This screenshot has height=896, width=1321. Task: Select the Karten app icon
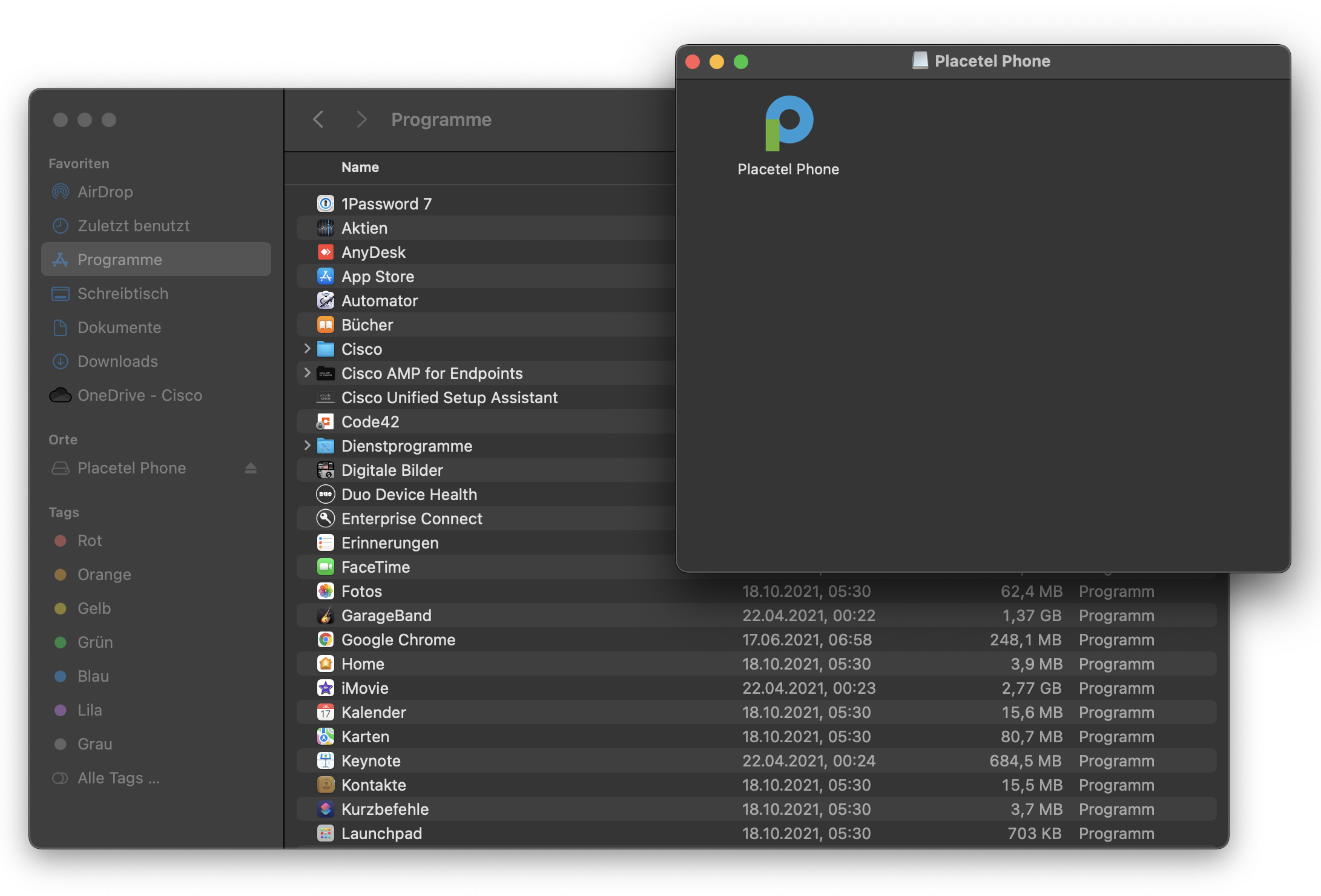pyautogui.click(x=326, y=736)
